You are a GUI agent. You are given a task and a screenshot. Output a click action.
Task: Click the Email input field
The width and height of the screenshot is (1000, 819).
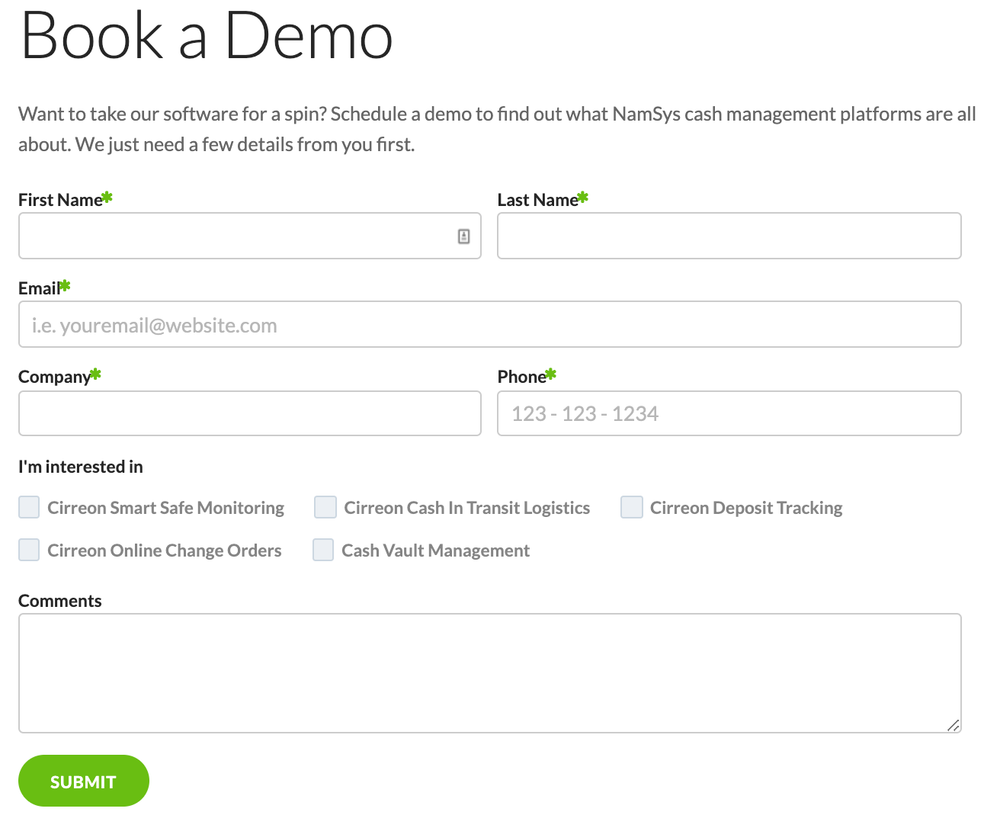490,325
